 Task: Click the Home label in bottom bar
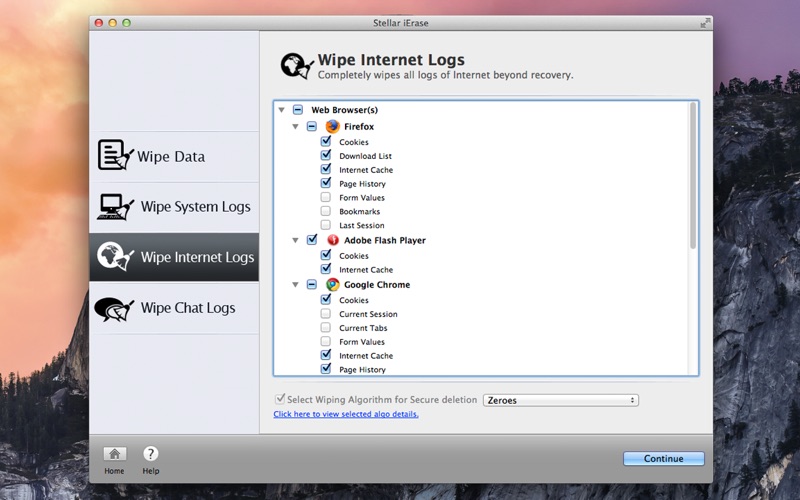pos(114,471)
